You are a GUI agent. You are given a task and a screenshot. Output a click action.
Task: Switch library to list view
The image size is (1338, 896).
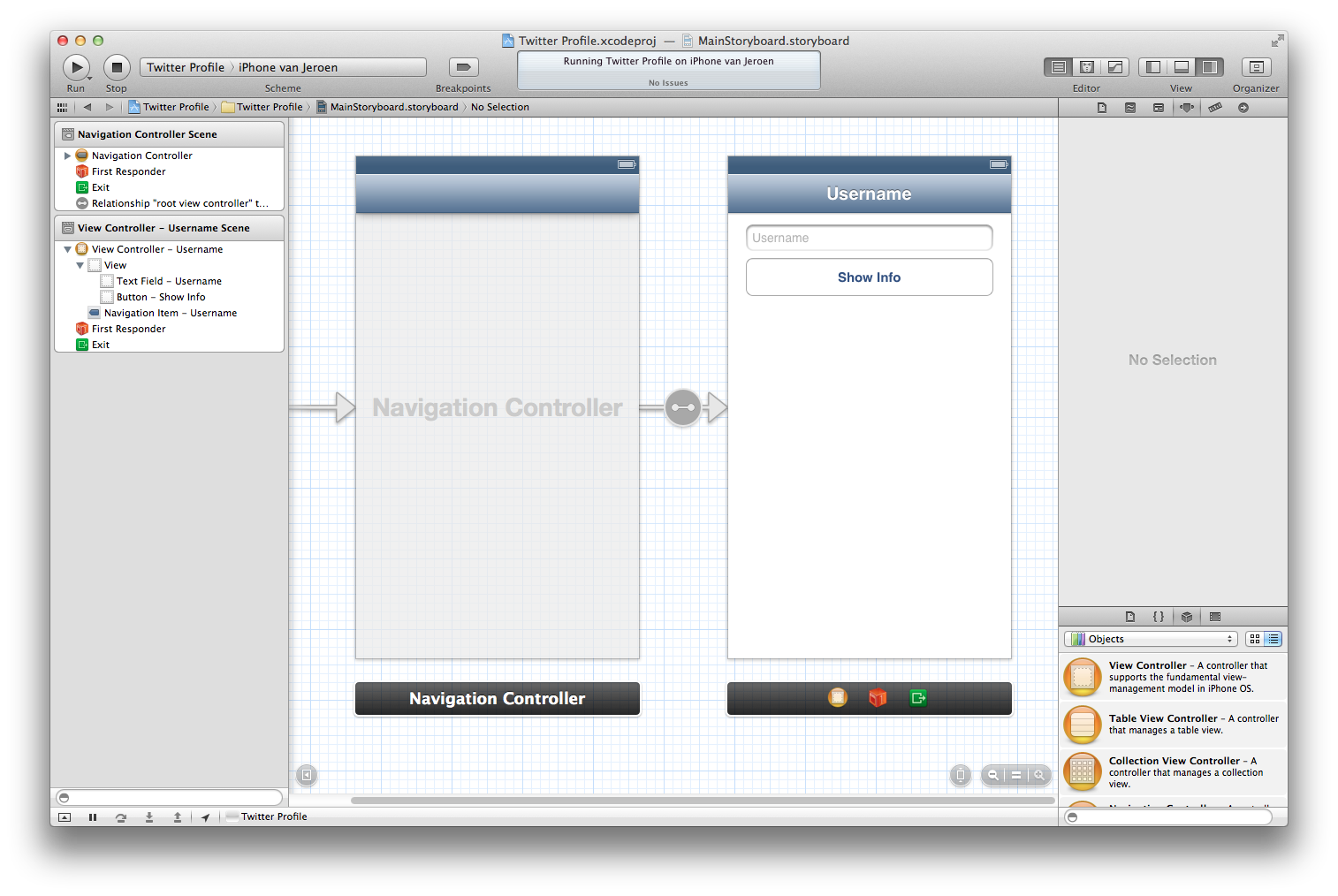[1273, 639]
